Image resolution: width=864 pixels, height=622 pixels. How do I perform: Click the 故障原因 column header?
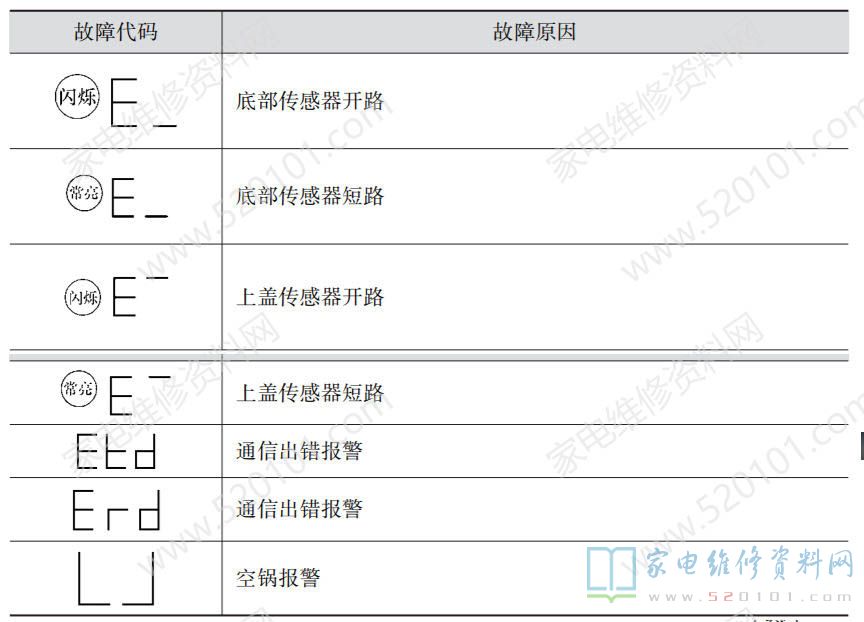tap(534, 31)
